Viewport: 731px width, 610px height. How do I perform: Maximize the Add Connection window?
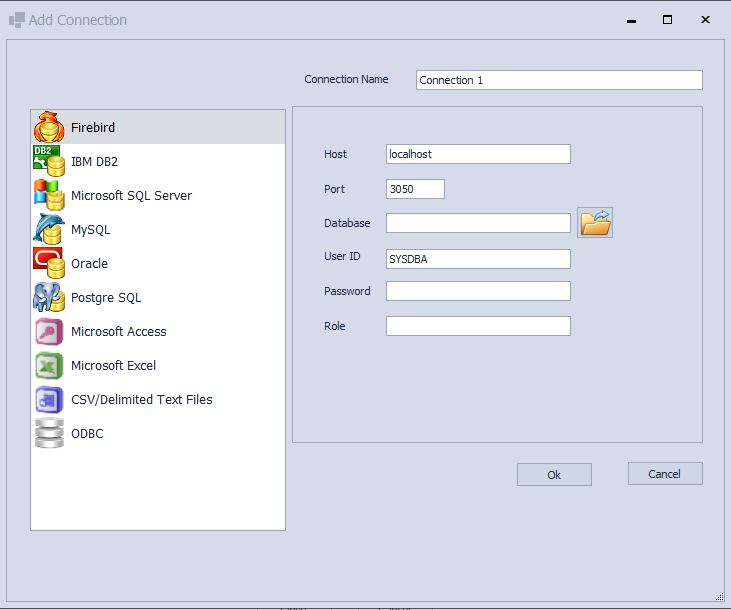[668, 20]
